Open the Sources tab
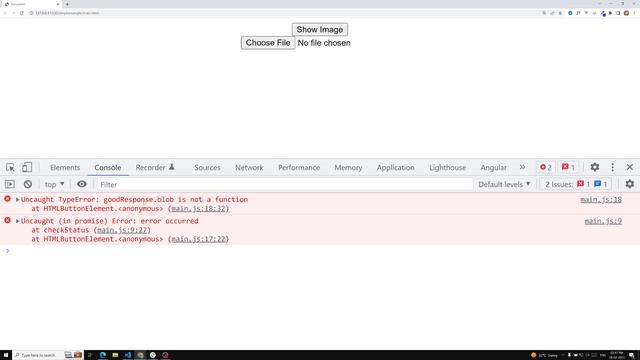Image resolution: width=640 pixels, height=360 pixels. click(x=207, y=167)
